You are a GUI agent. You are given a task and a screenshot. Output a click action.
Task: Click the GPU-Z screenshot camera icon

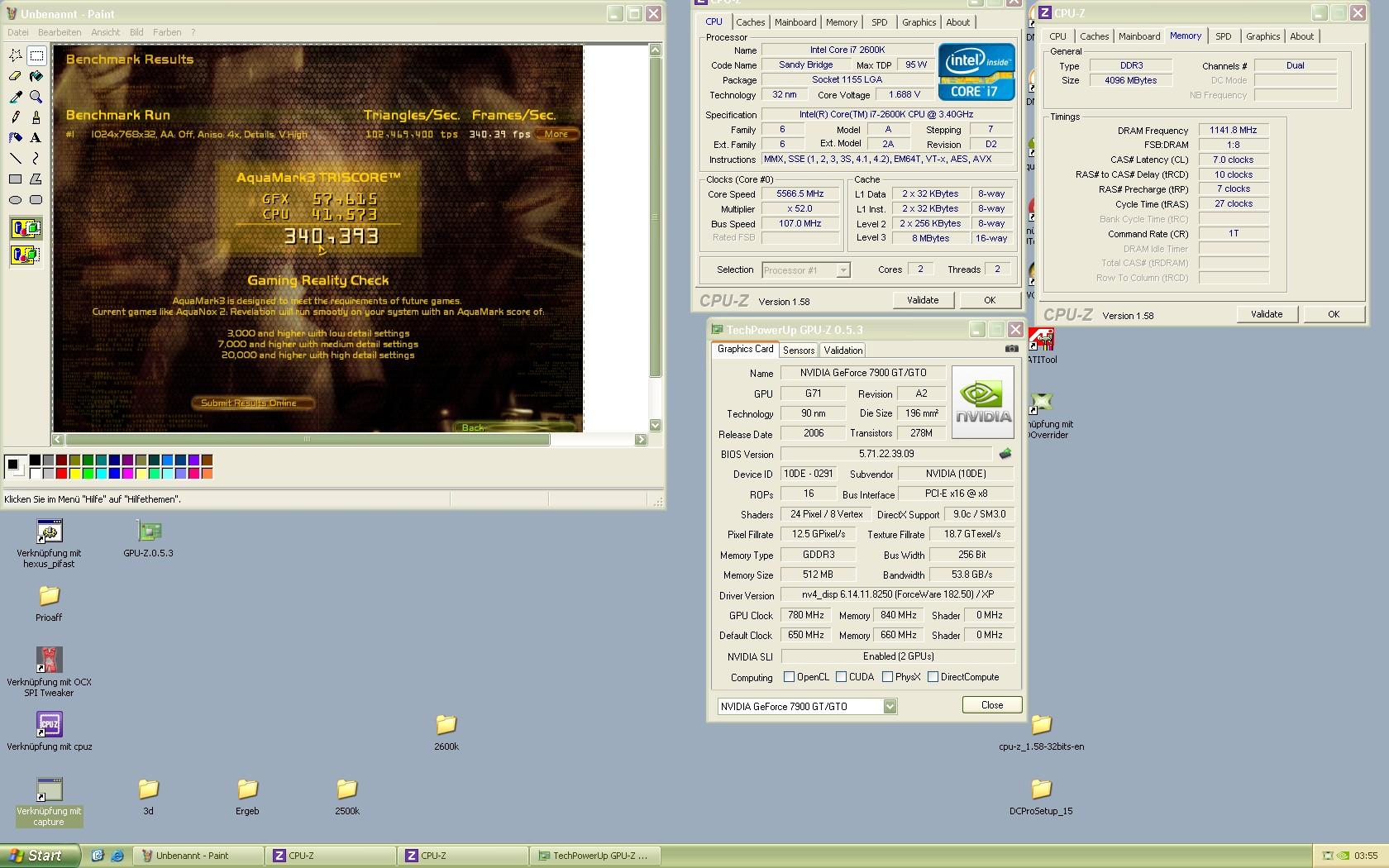tap(1011, 349)
